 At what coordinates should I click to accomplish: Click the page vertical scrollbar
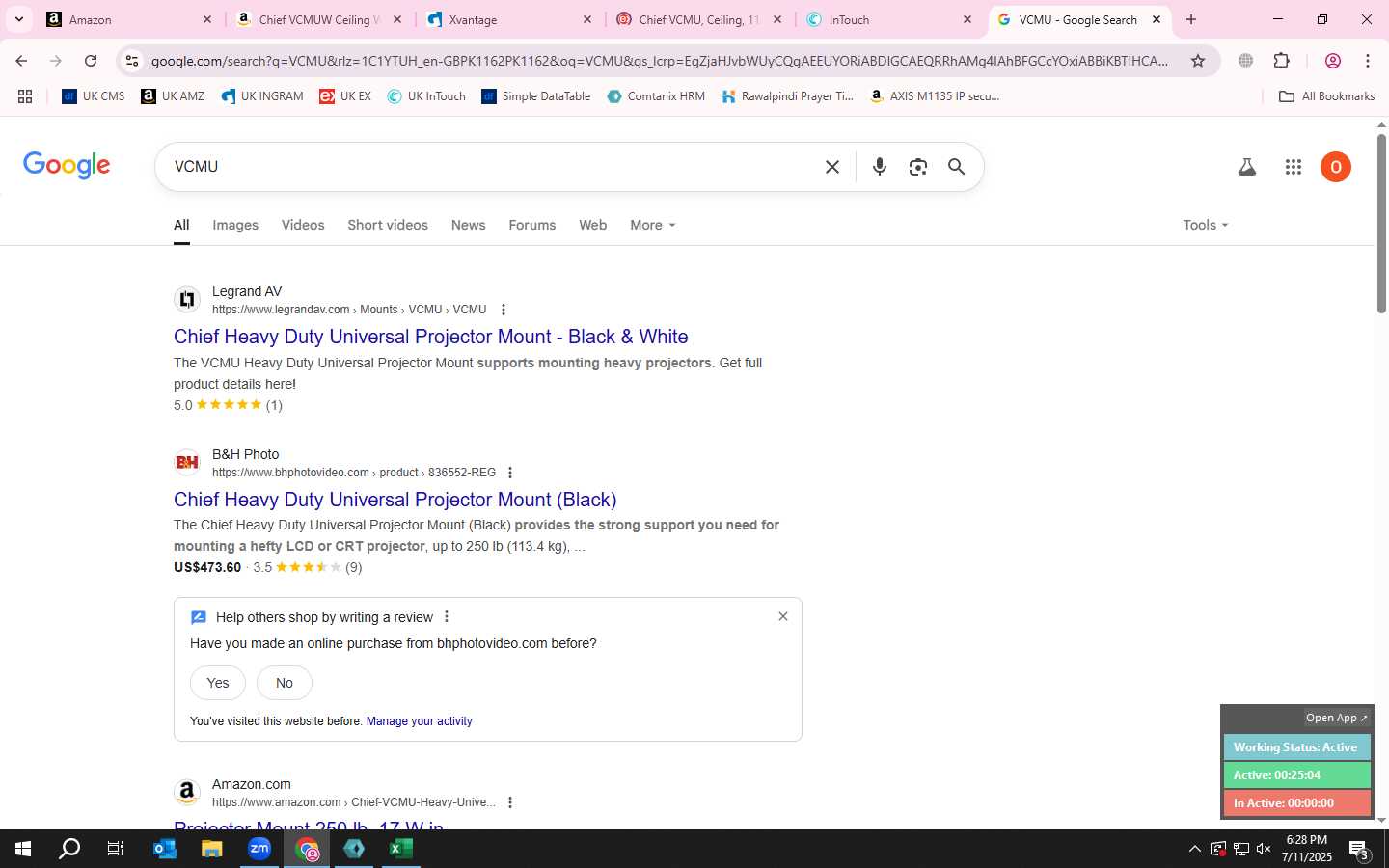1381,224
